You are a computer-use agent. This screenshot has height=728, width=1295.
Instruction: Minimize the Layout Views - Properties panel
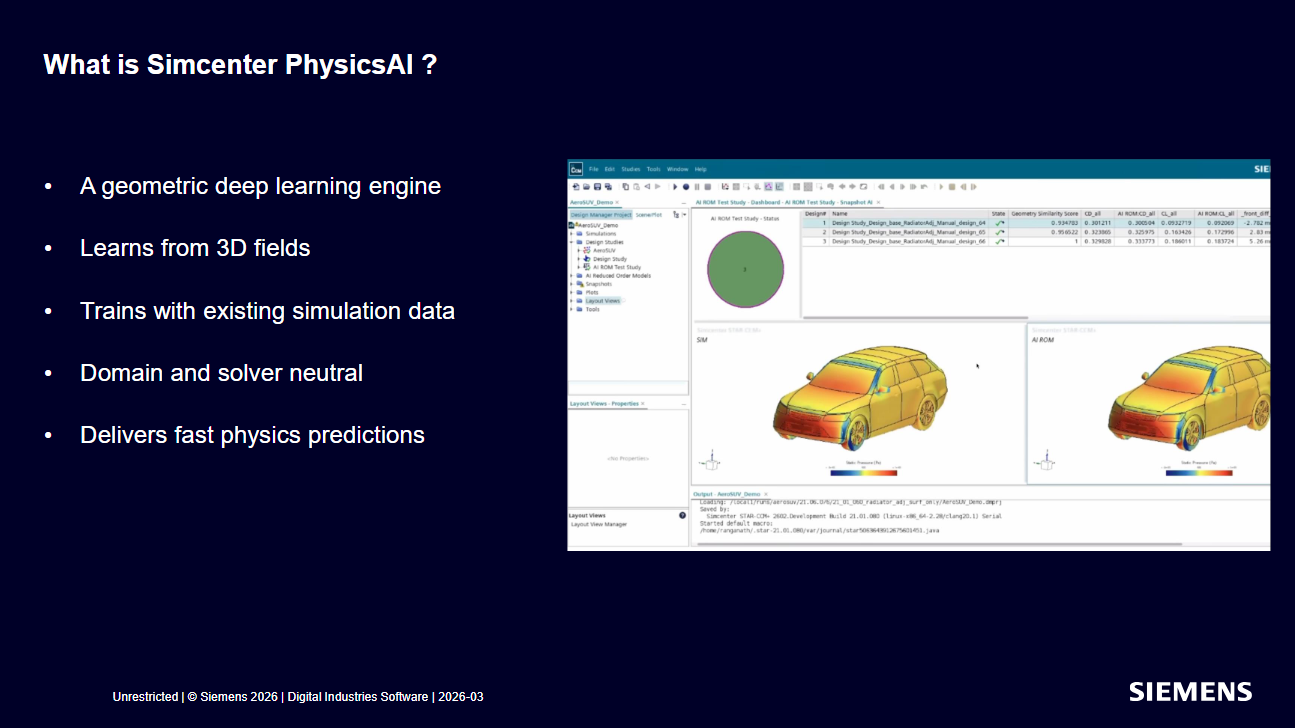[683, 403]
